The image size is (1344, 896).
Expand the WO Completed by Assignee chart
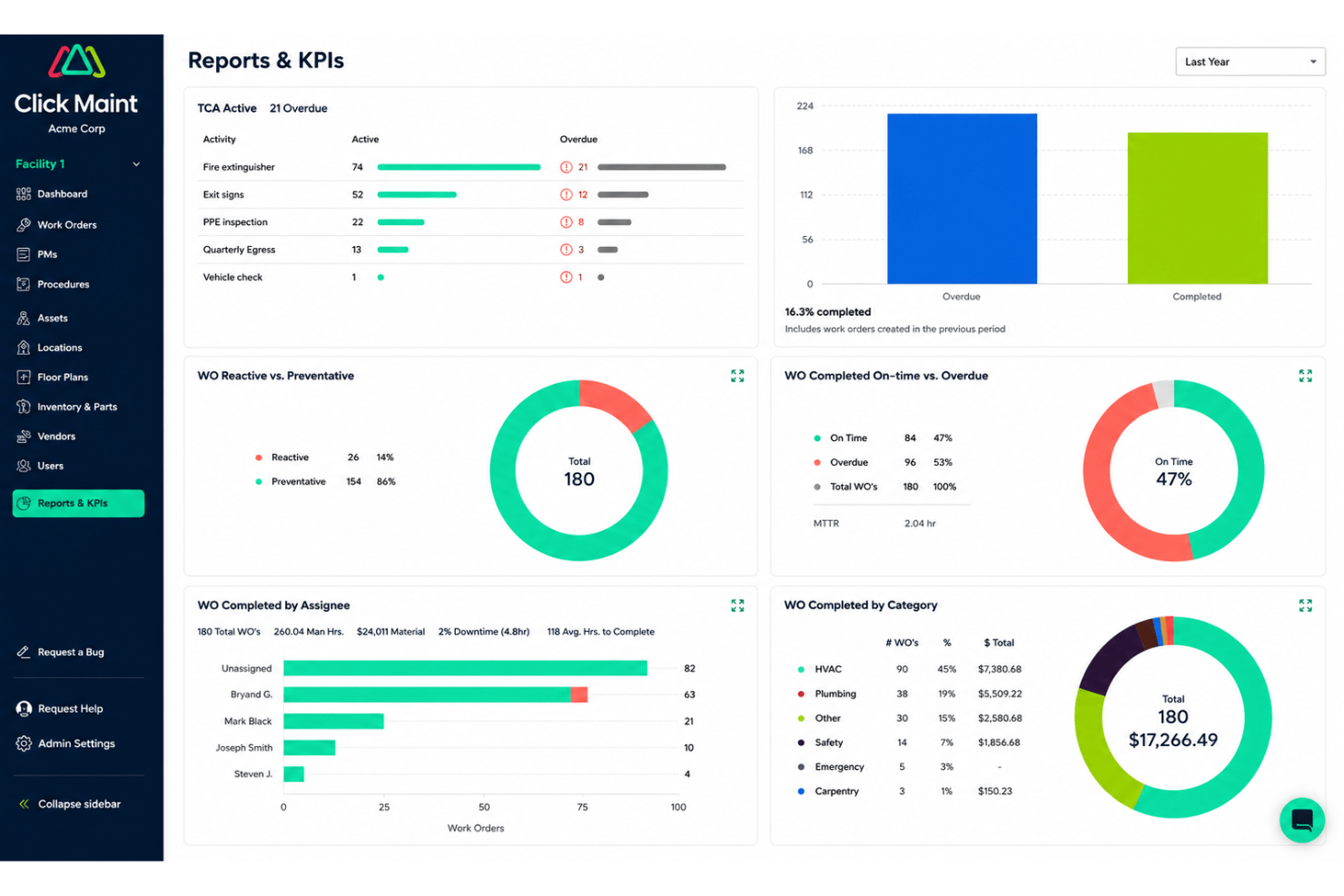click(737, 606)
